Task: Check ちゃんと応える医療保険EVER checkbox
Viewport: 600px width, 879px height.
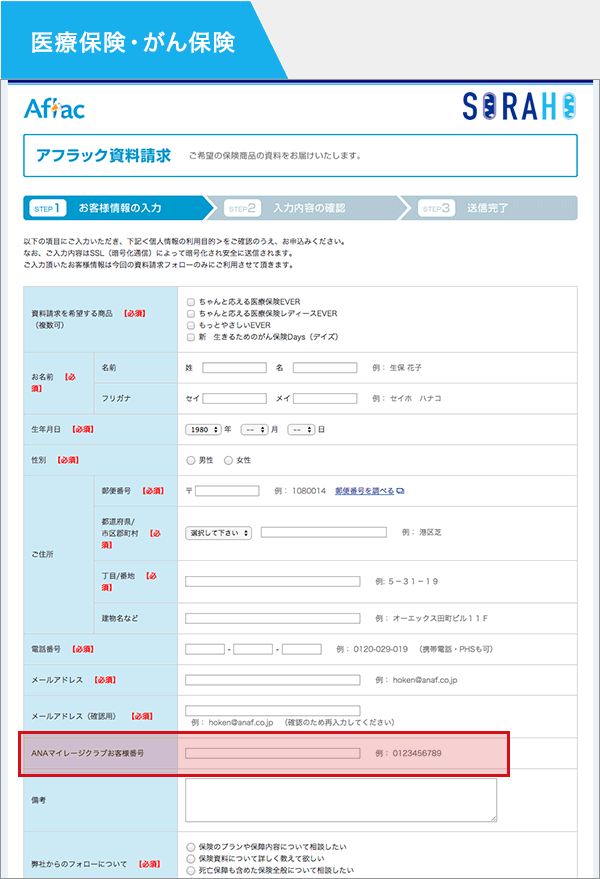Action: tap(191, 302)
